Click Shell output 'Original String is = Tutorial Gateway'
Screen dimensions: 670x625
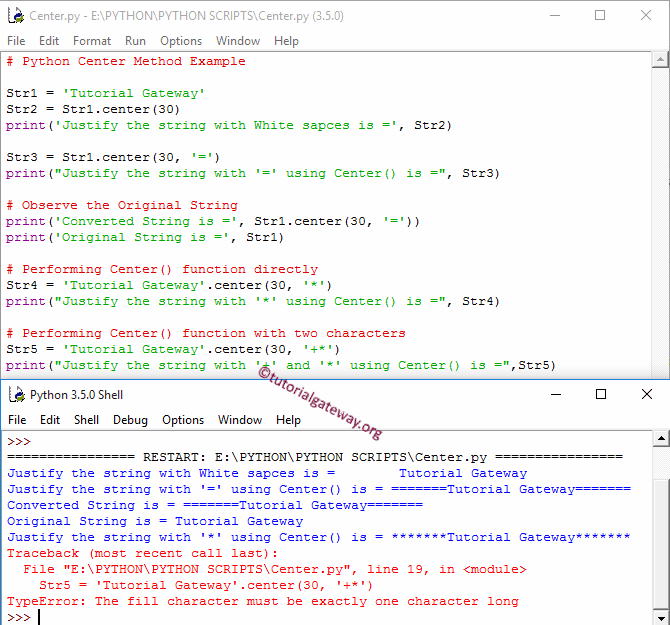click(x=155, y=522)
